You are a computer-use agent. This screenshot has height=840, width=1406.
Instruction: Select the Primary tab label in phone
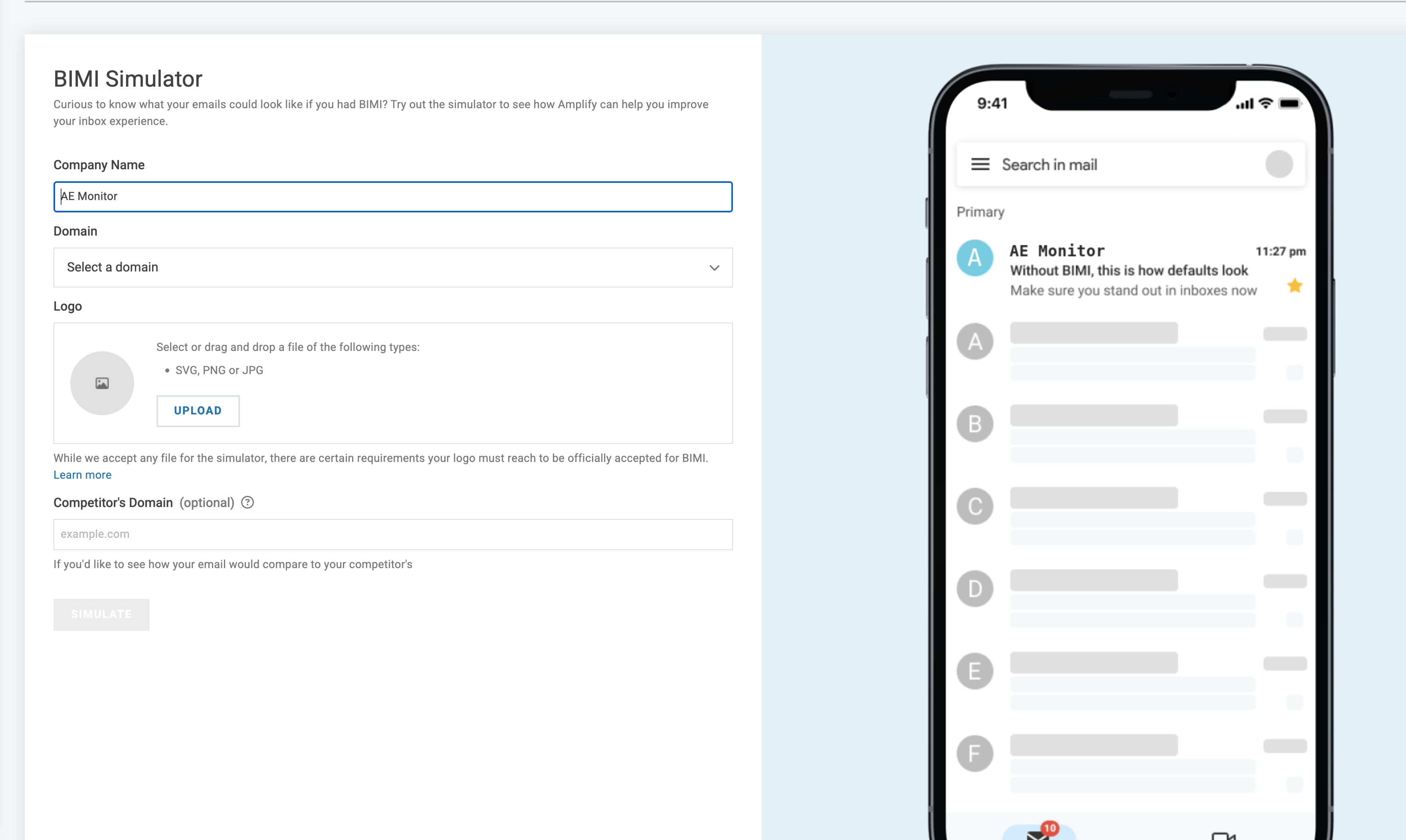[980, 212]
